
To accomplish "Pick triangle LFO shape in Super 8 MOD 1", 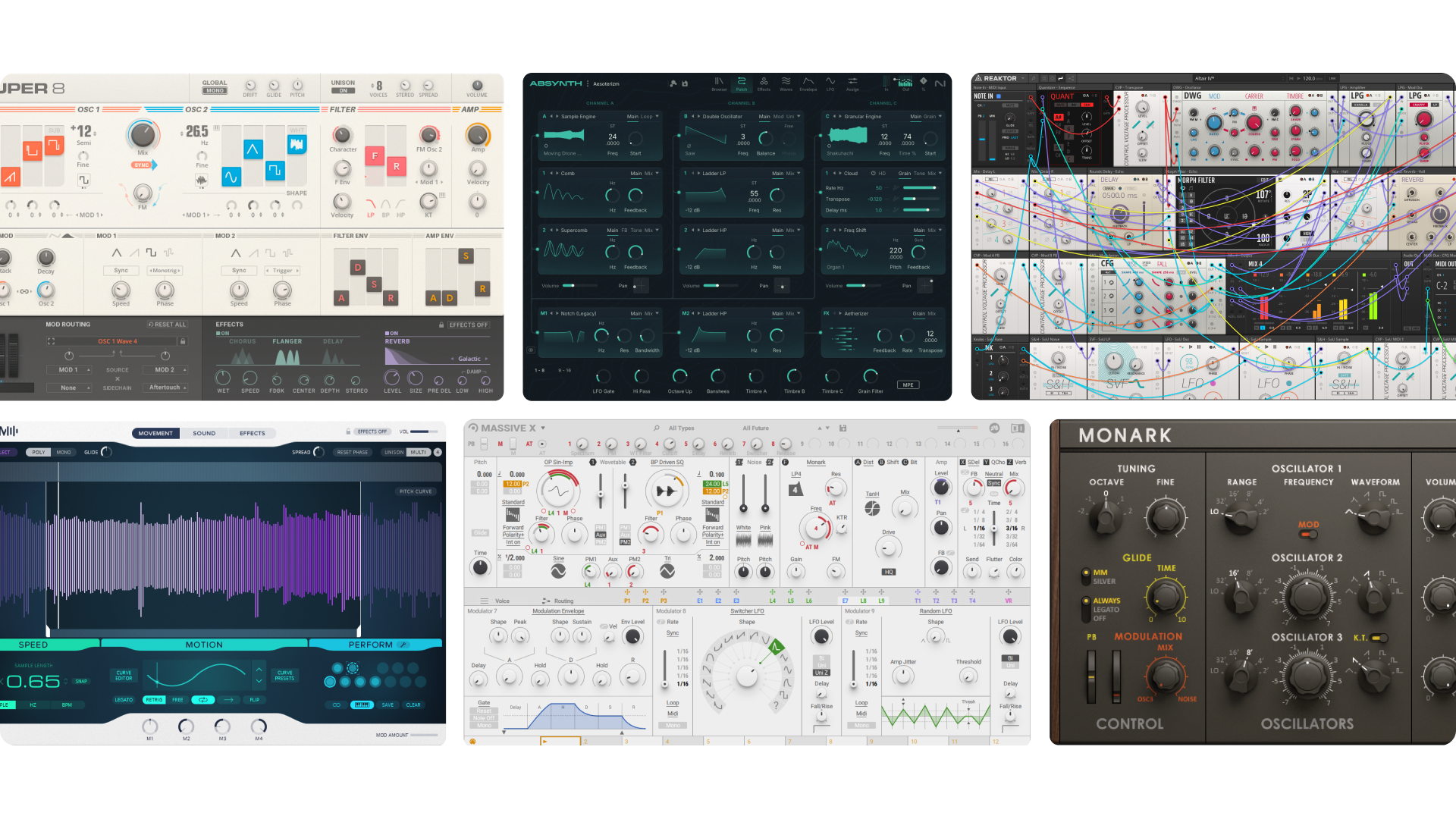I will coord(116,253).
